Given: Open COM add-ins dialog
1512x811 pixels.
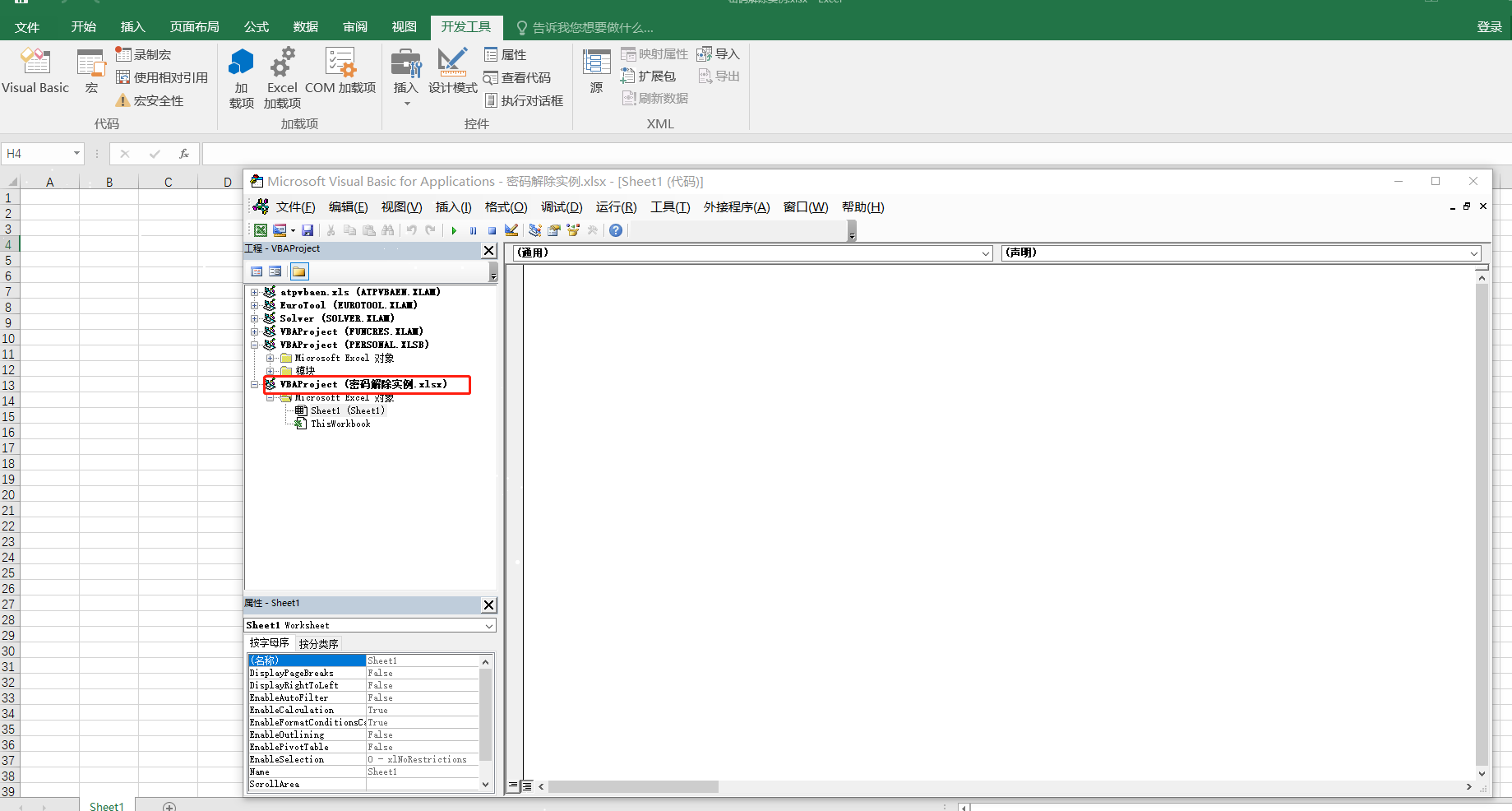Looking at the screenshot, I should tap(340, 72).
